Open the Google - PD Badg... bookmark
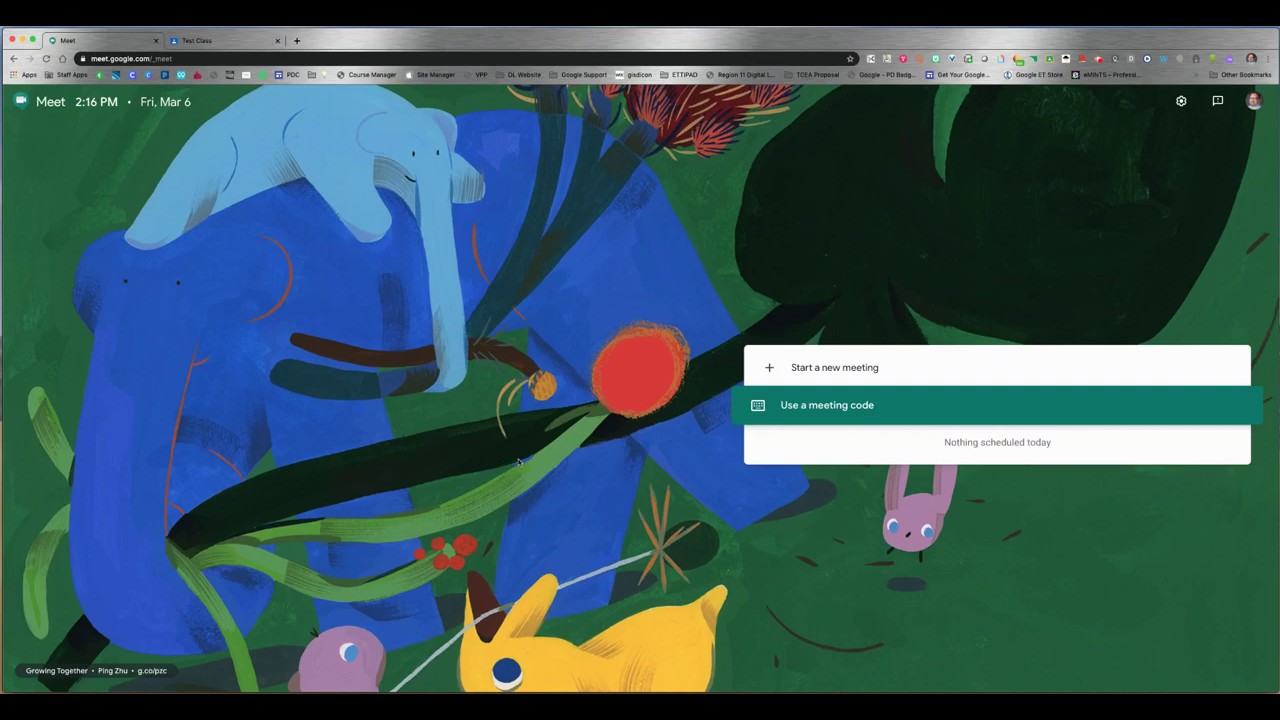Viewport: 1280px width, 720px height. click(881, 75)
